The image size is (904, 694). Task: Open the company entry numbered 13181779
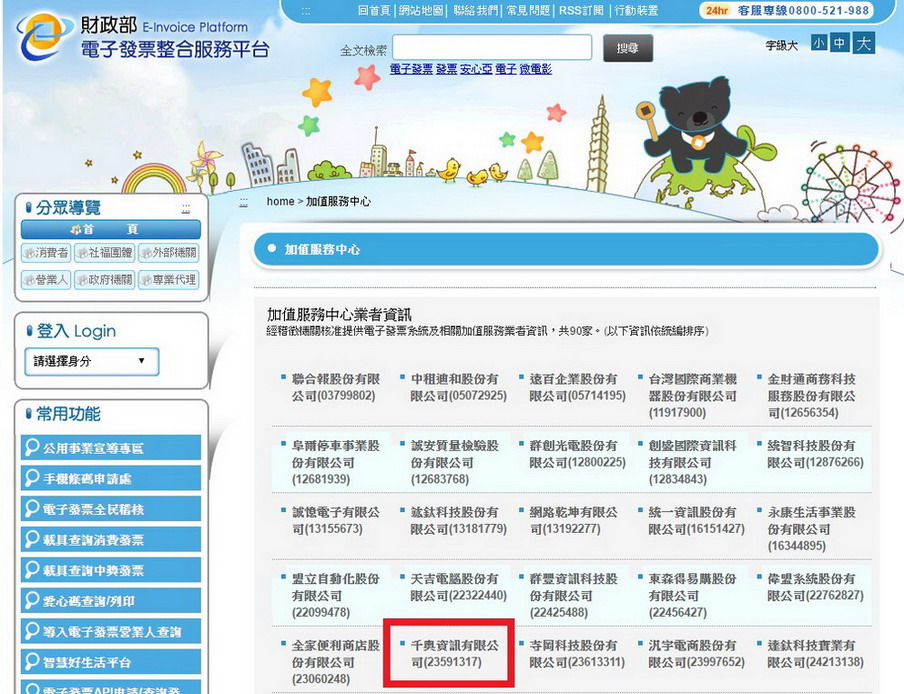pos(458,520)
